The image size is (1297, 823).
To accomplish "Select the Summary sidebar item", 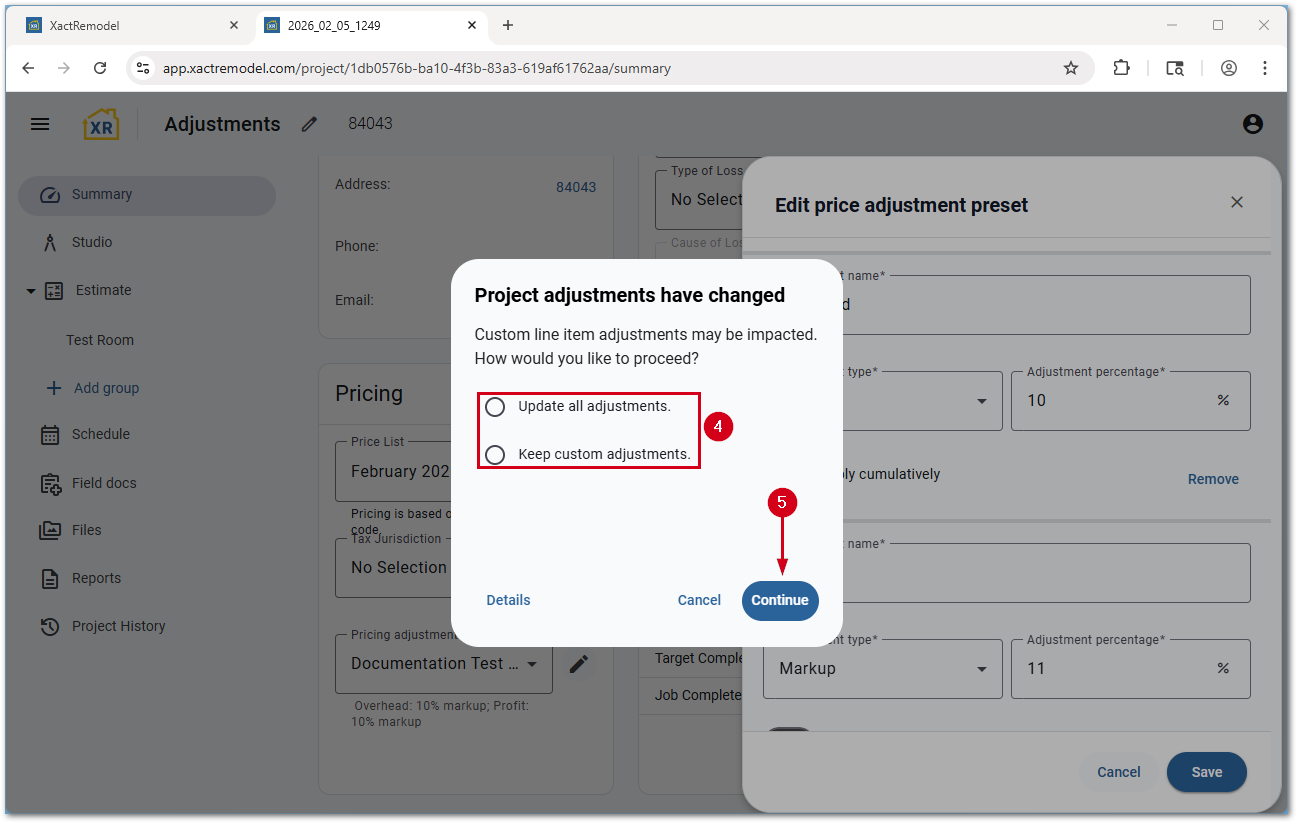I will coord(100,195).
